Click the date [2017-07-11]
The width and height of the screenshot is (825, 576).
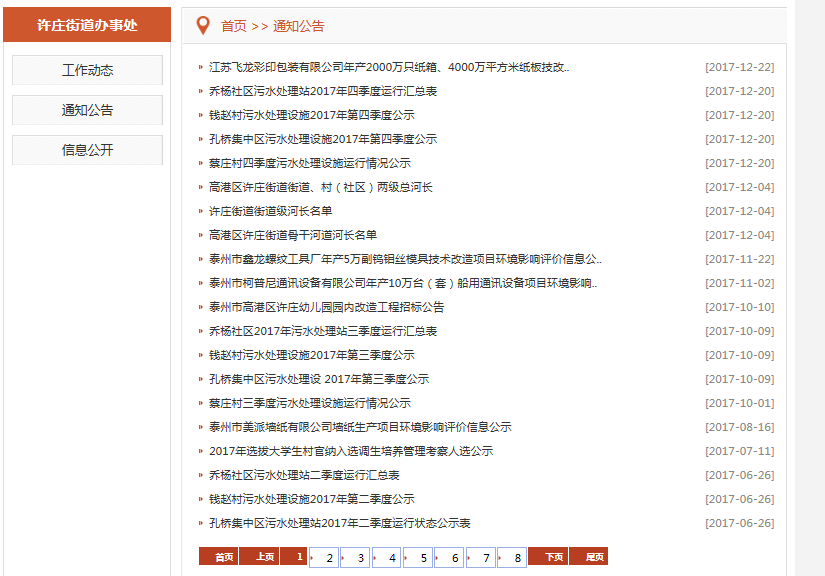coord(740,451)
